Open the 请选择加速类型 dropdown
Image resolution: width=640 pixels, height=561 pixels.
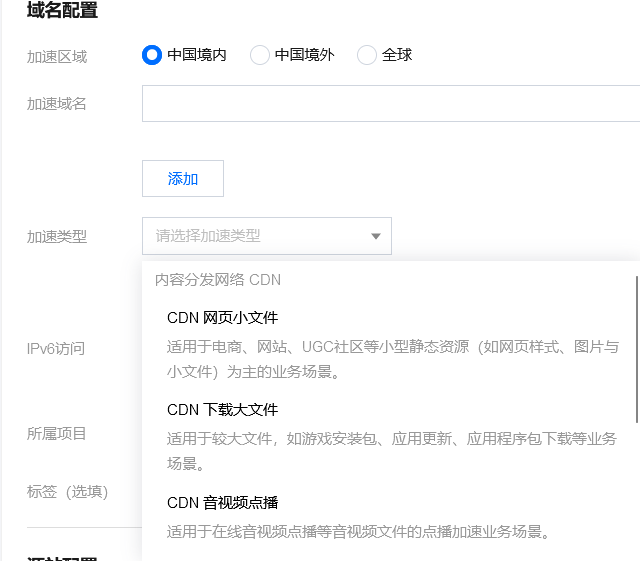click(267, 236)
